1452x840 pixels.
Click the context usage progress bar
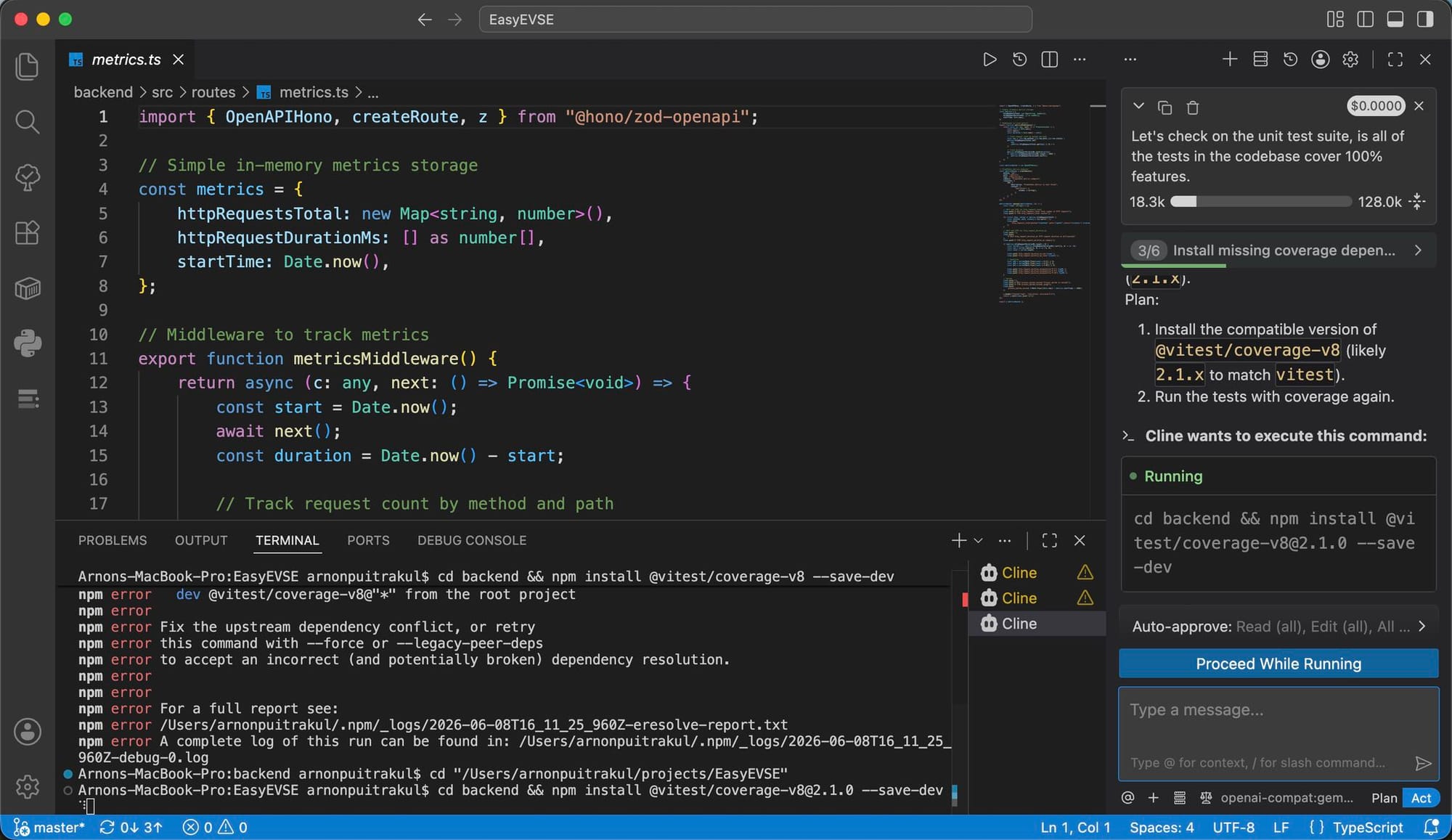click(x=1261, y=202)
